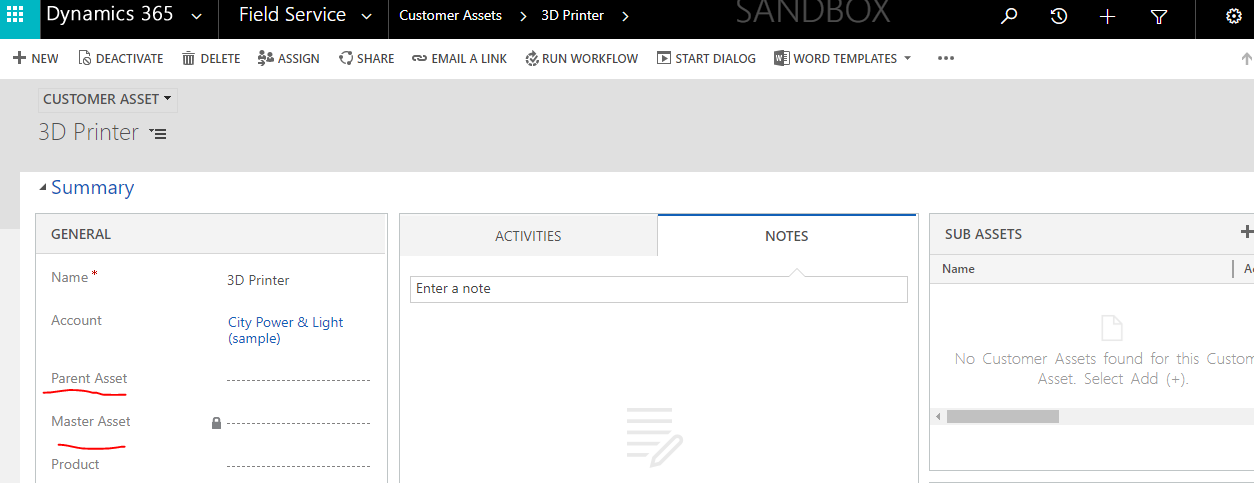Screen dimensions: 1254x483
Task: Open the search magnifier icon
Action: pos(1010,16)
